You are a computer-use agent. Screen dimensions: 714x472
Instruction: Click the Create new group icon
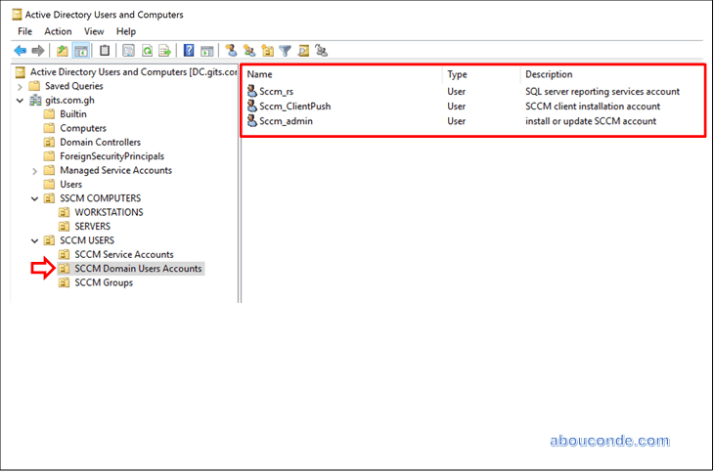click(249, 50)
